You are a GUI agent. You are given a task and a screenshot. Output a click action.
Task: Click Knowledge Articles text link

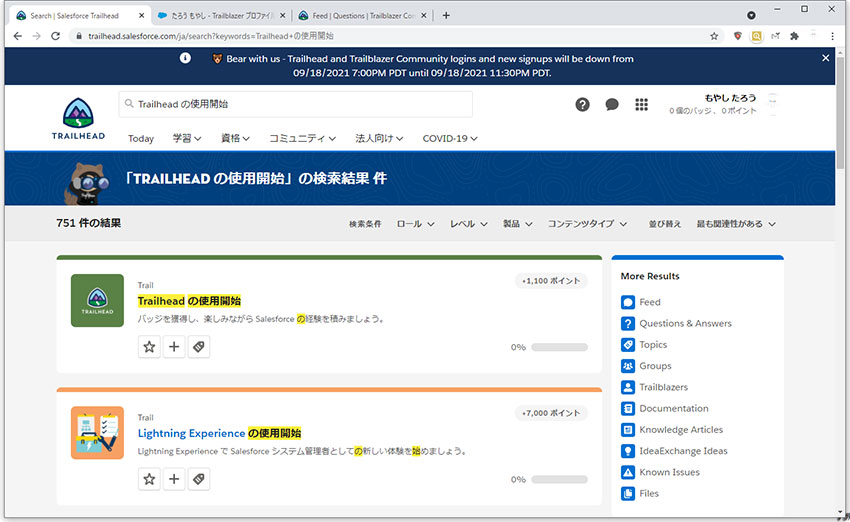click(x=681, y=430)
